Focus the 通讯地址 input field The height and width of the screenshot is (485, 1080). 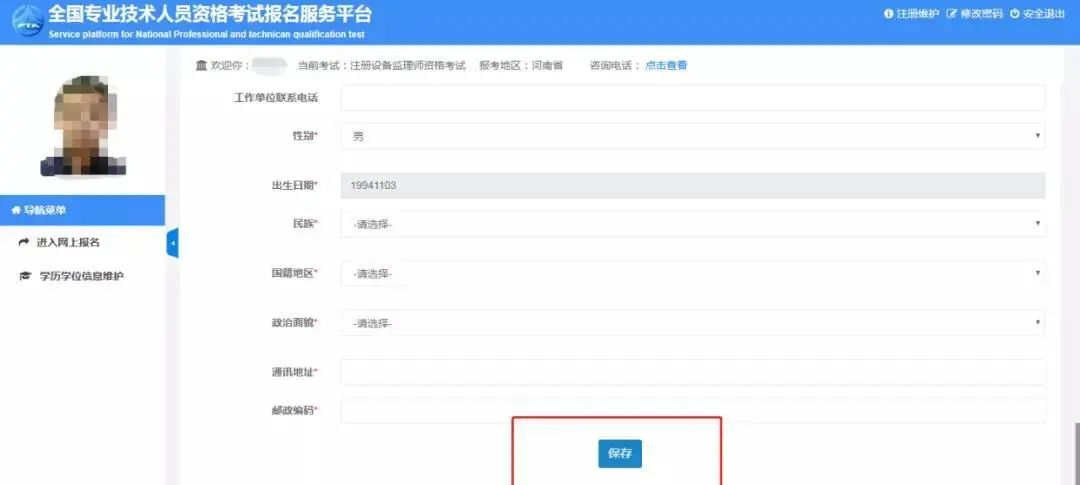pyautogui.click(x=692, y=372)
